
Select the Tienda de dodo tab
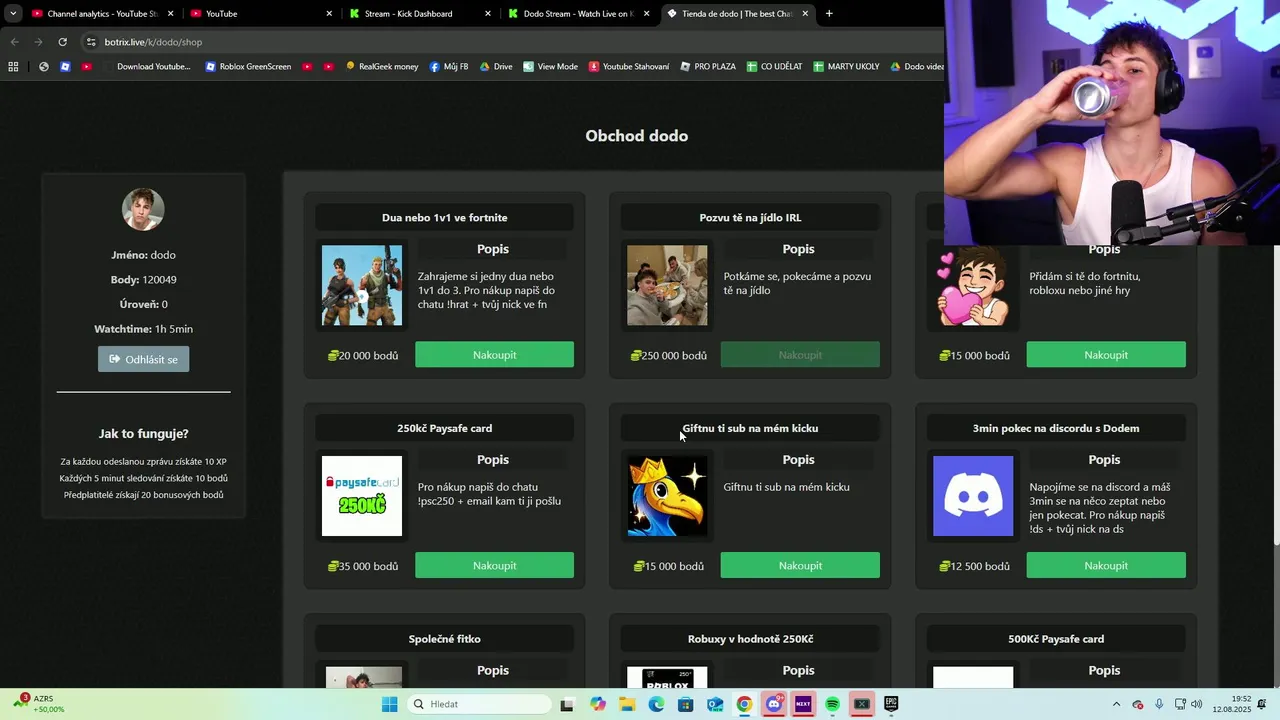point(737,14)
